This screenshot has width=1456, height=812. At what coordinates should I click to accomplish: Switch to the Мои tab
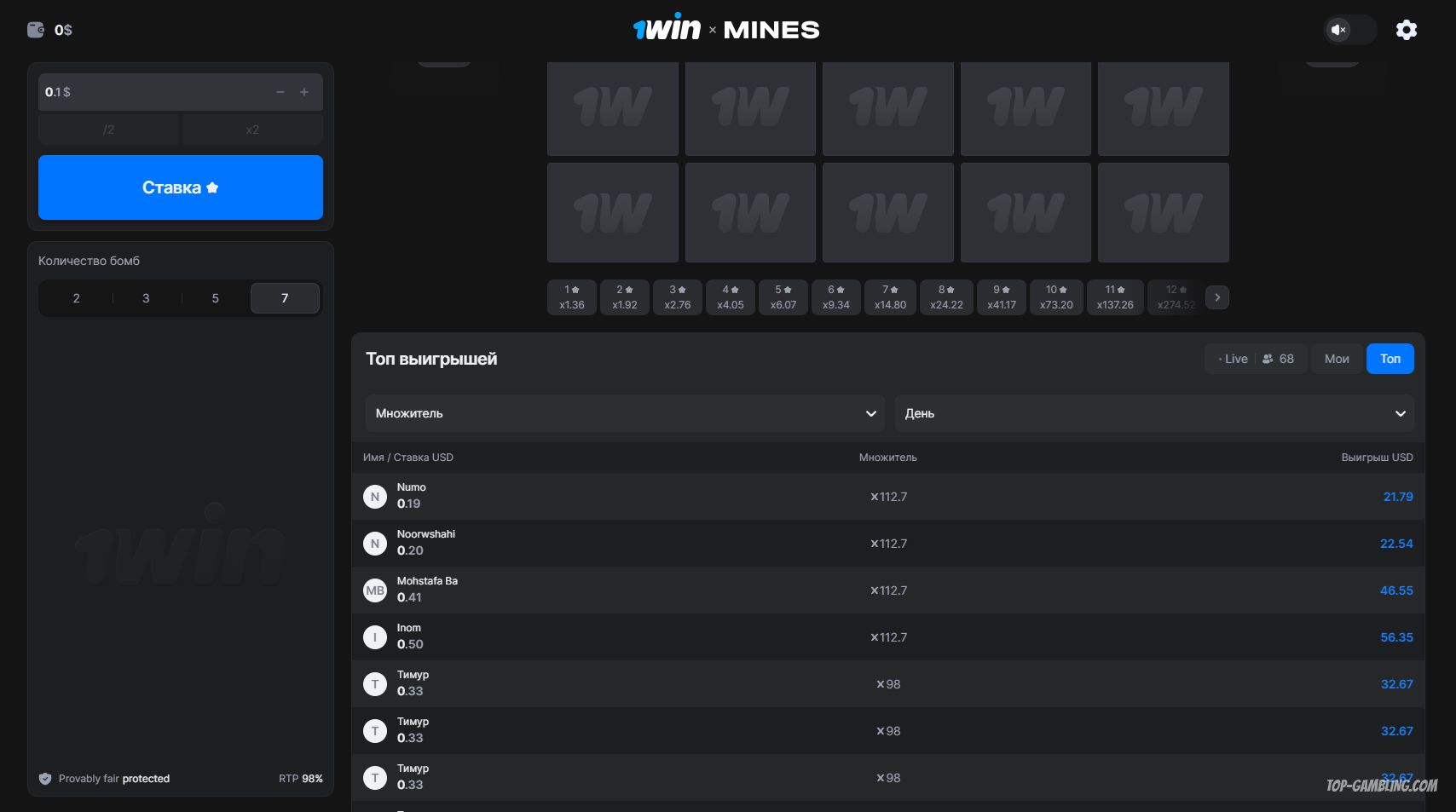(1337, 359)
